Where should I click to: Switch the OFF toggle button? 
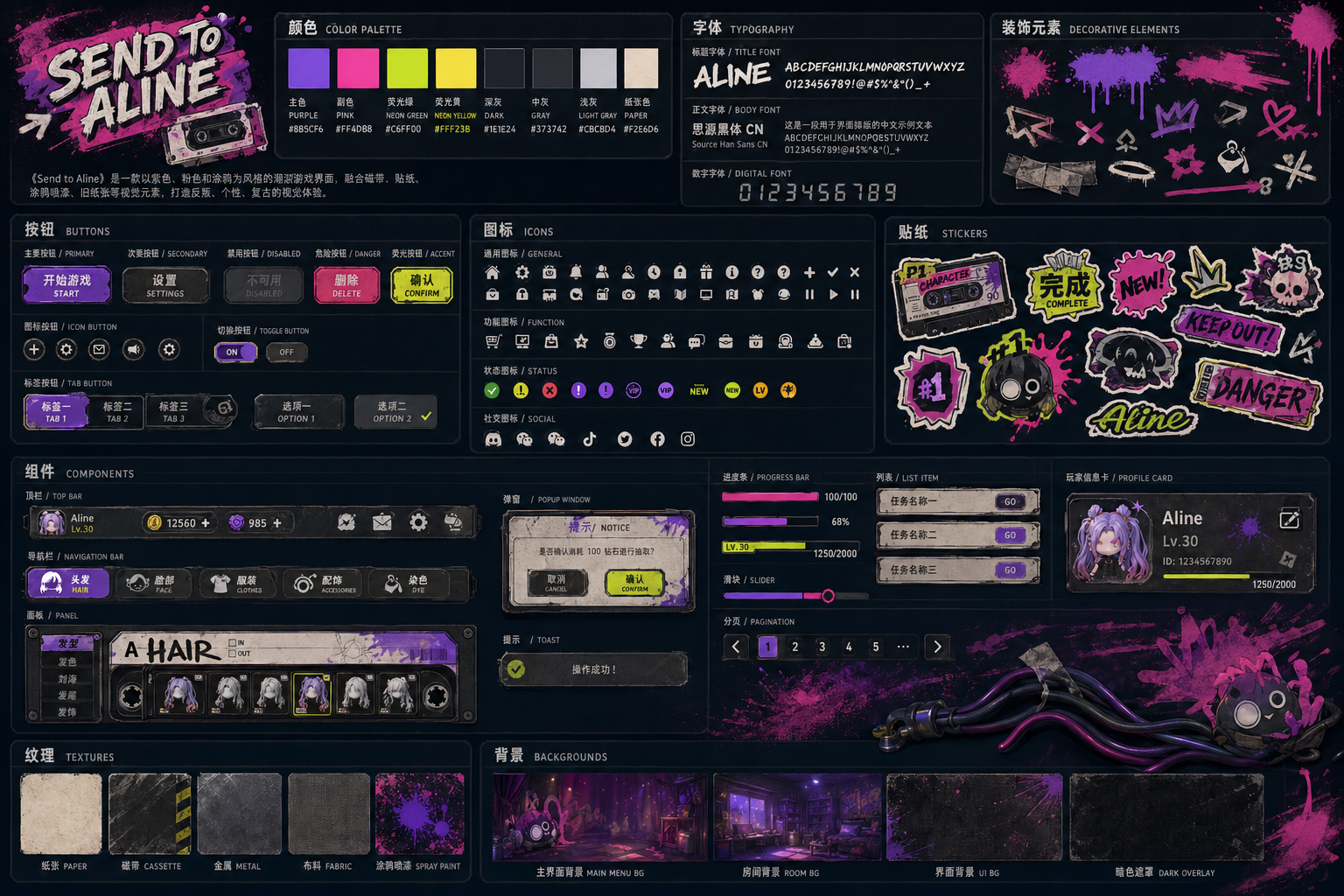click(287, 352)
